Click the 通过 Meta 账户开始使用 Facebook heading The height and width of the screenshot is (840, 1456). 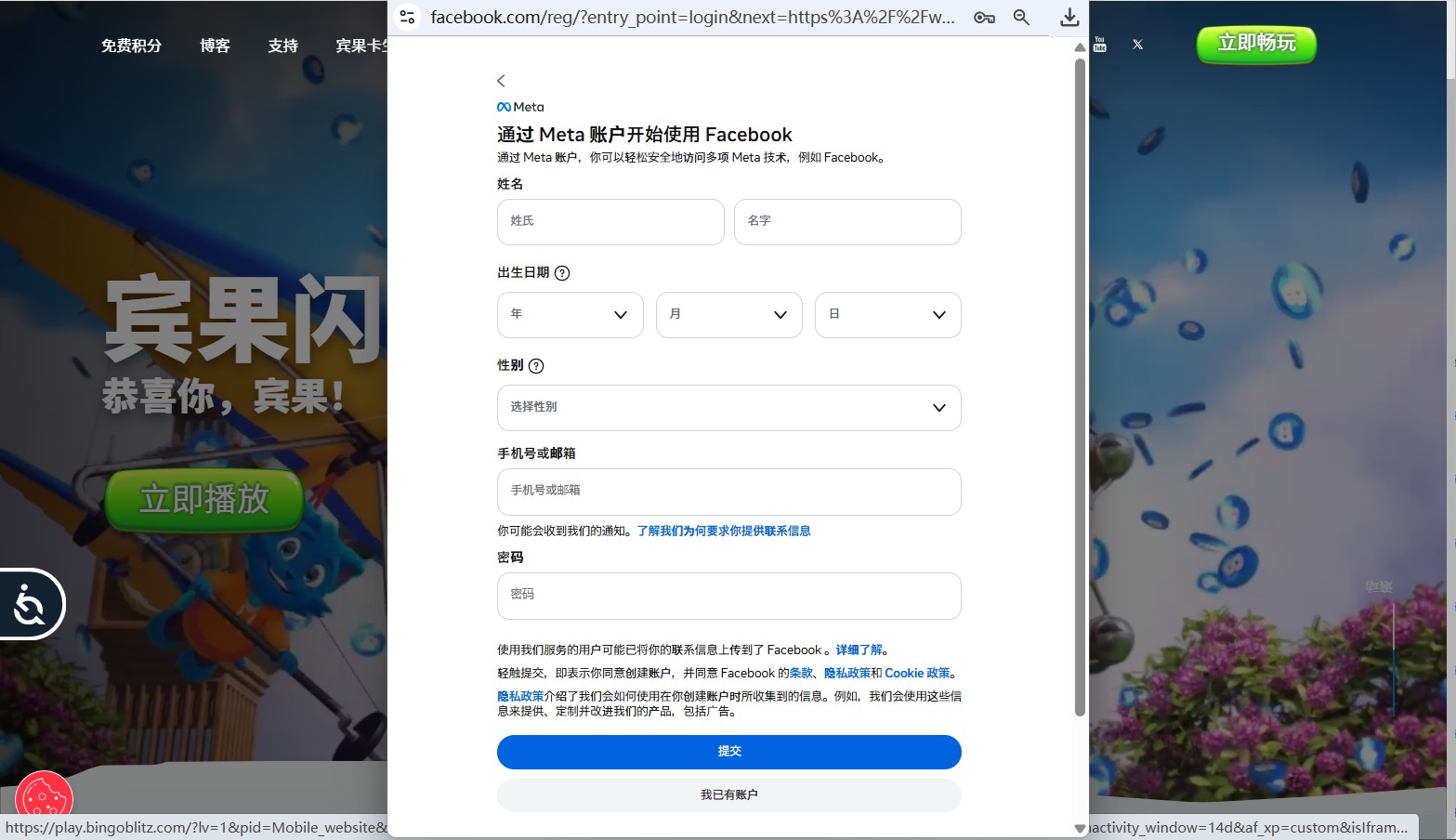(645, 135)
